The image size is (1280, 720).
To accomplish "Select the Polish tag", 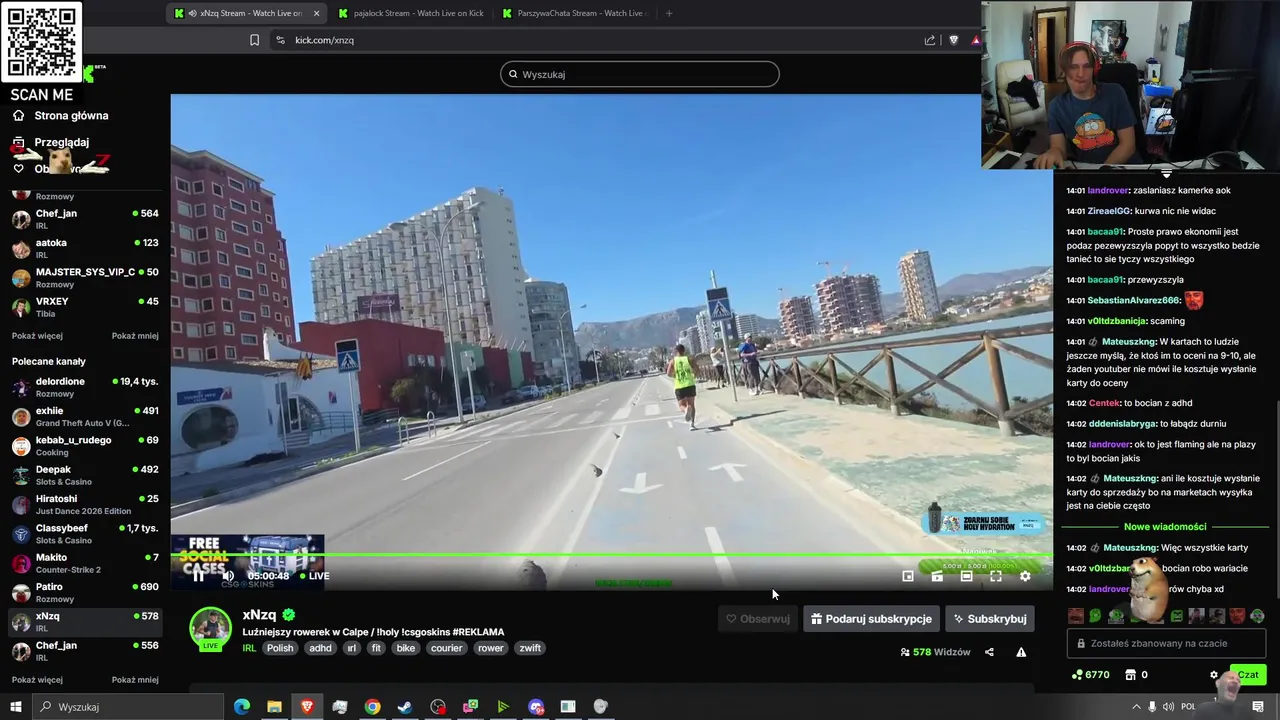I will (x=280, y=648).
